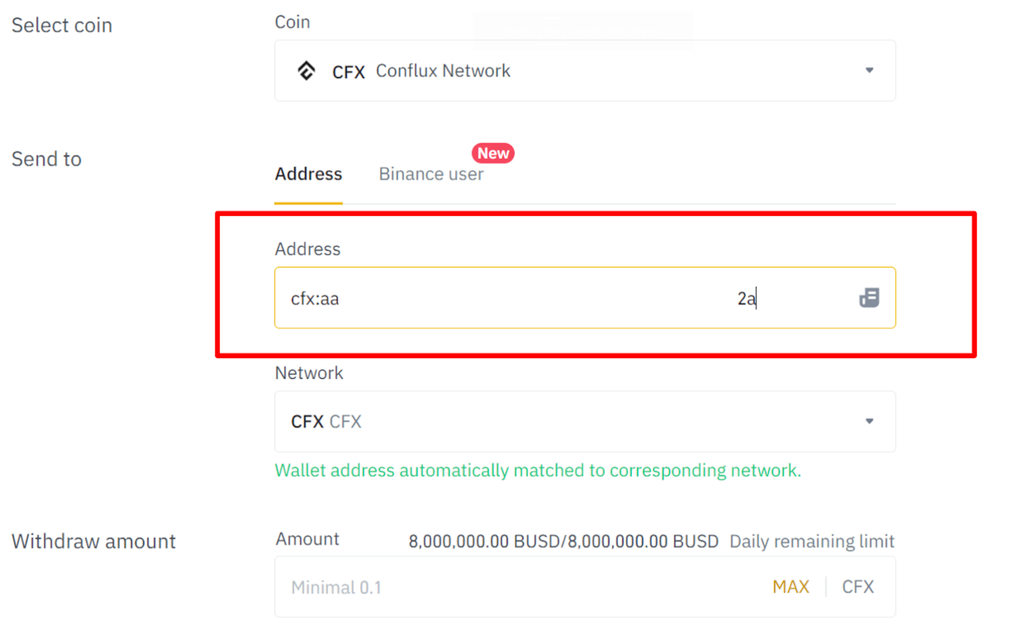Image resolution: width=1030 pixels, height=631 pixels.
Task: Click the Daily remaining limit text
Action: [811, 540]
